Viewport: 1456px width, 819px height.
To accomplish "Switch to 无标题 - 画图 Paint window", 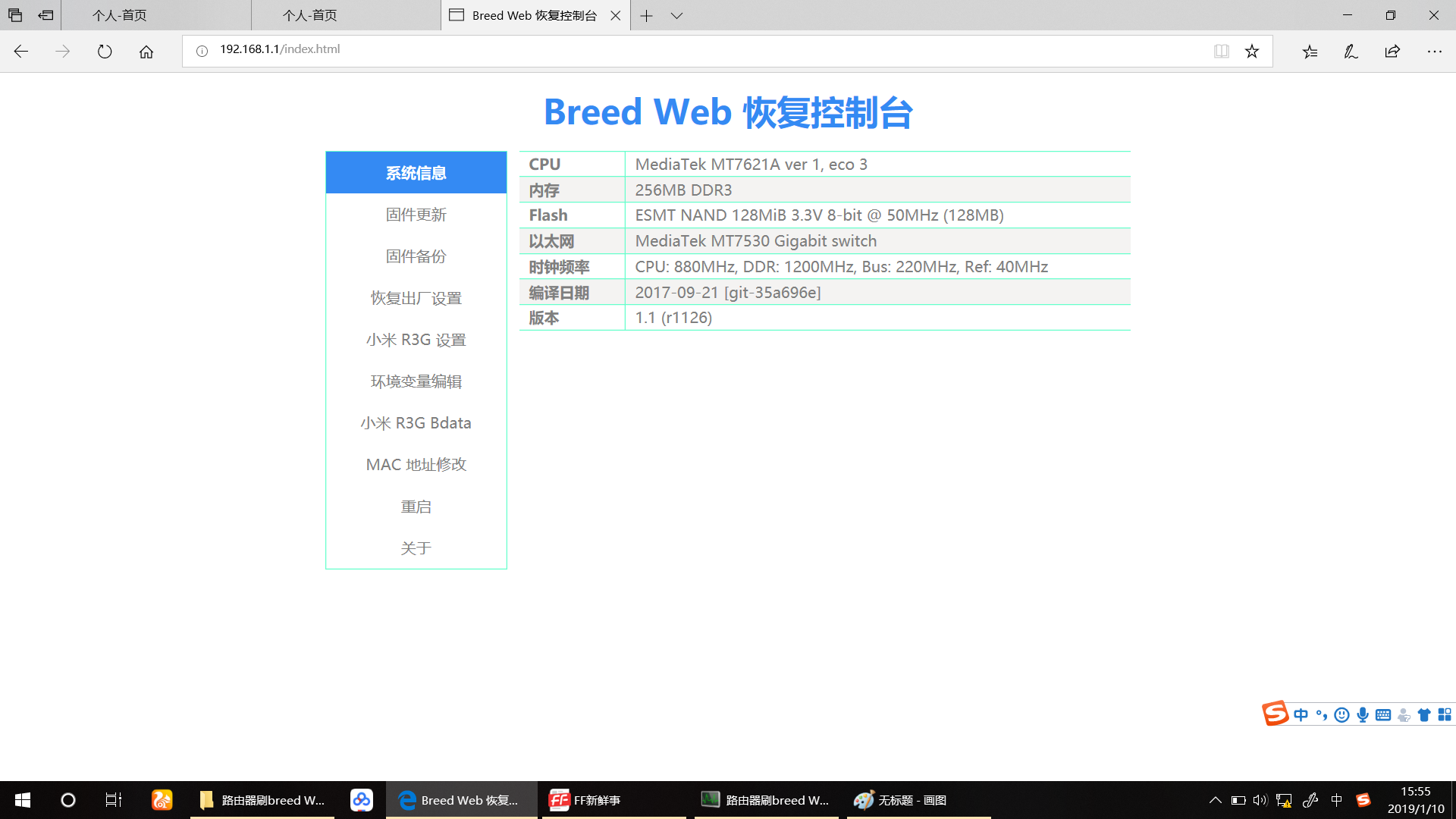I will point(919,800).
